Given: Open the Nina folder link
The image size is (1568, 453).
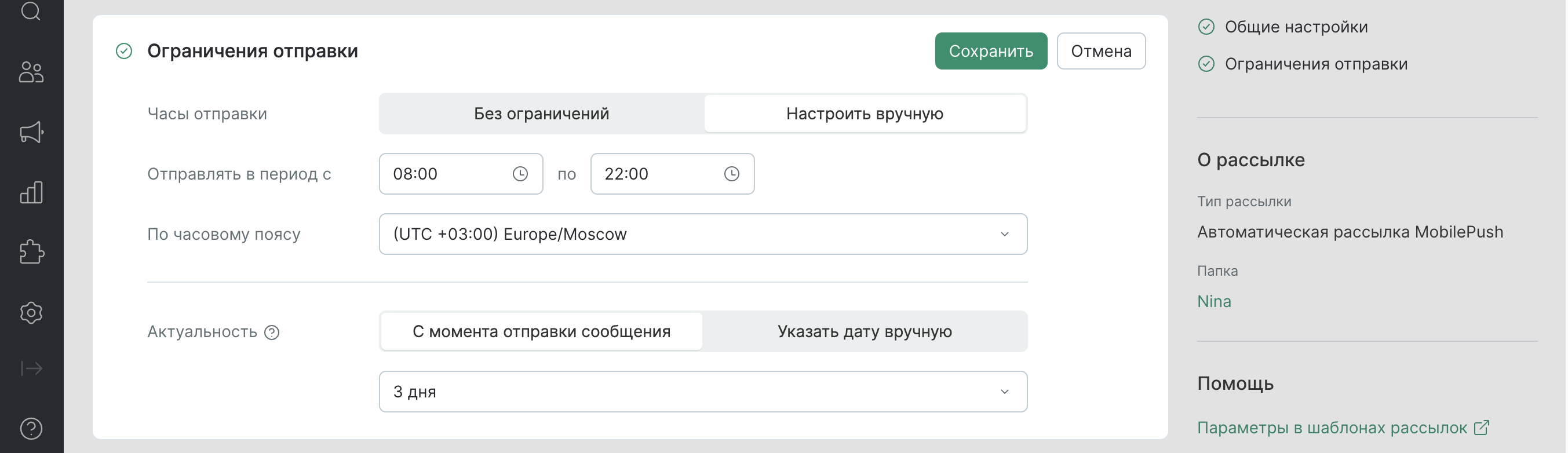Looking at the screenshot, I should [x=1214, y=301].
